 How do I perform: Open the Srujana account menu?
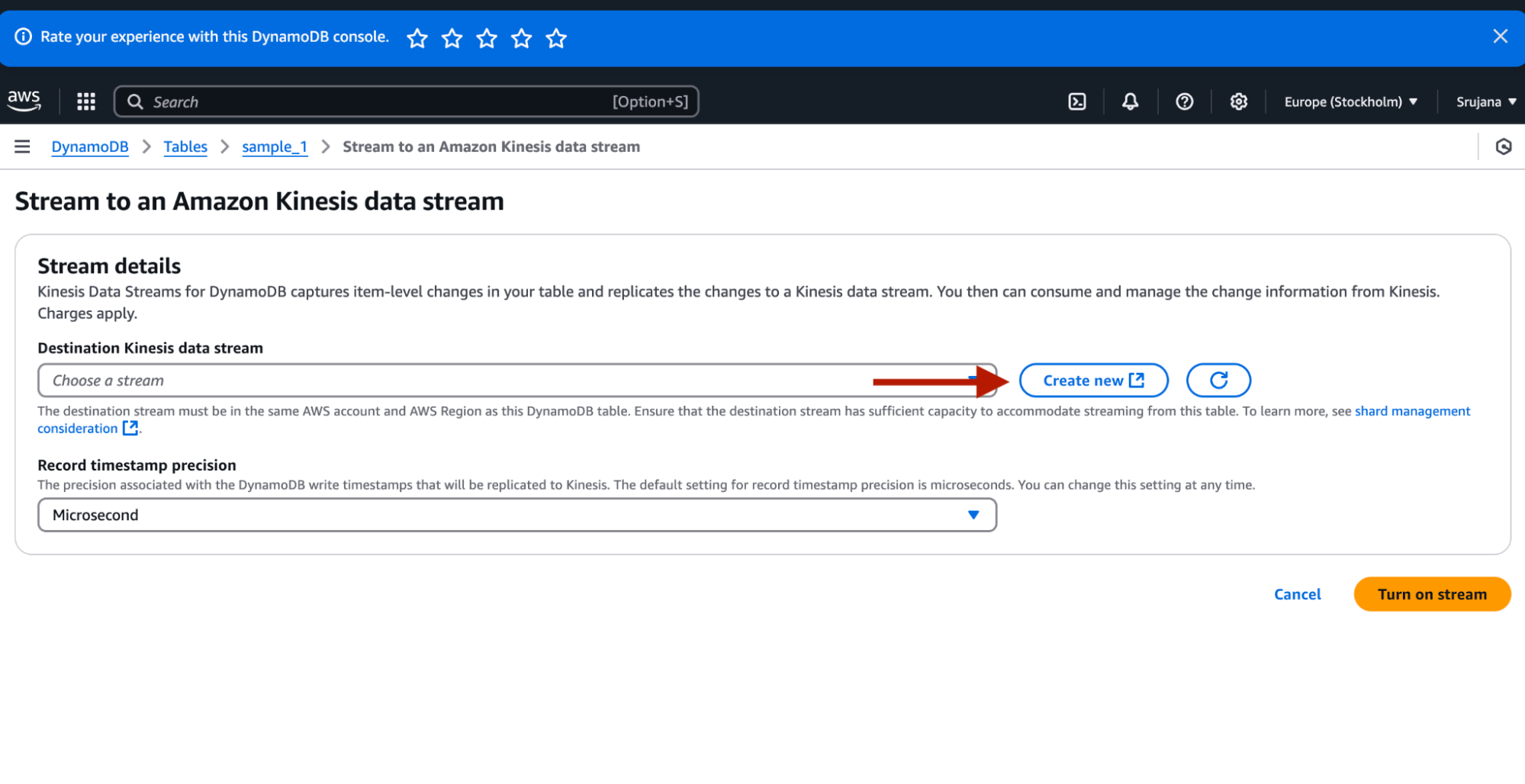1485,101
